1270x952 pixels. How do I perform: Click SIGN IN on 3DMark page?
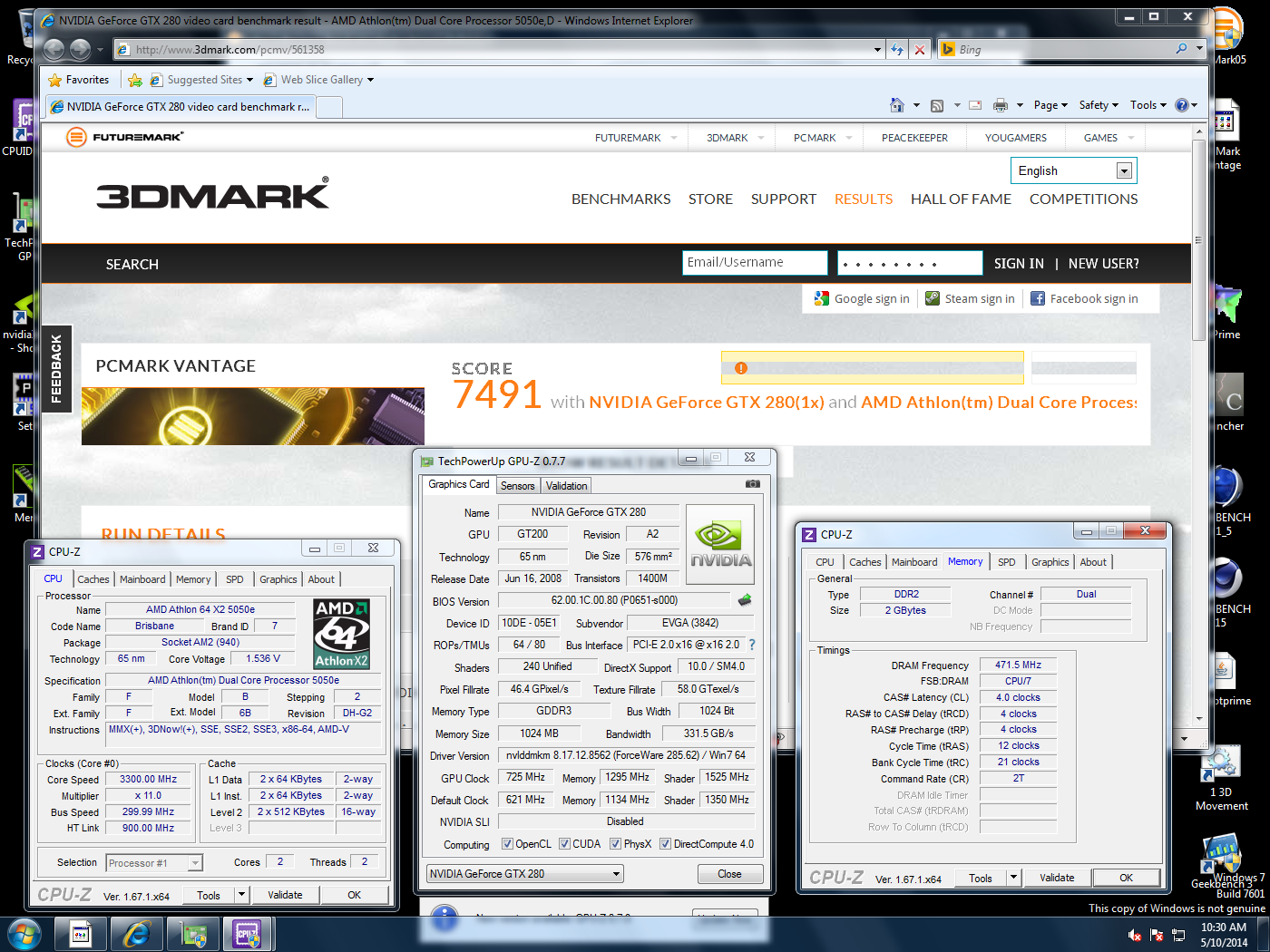pyautogui.click(x=1019, y=264)
